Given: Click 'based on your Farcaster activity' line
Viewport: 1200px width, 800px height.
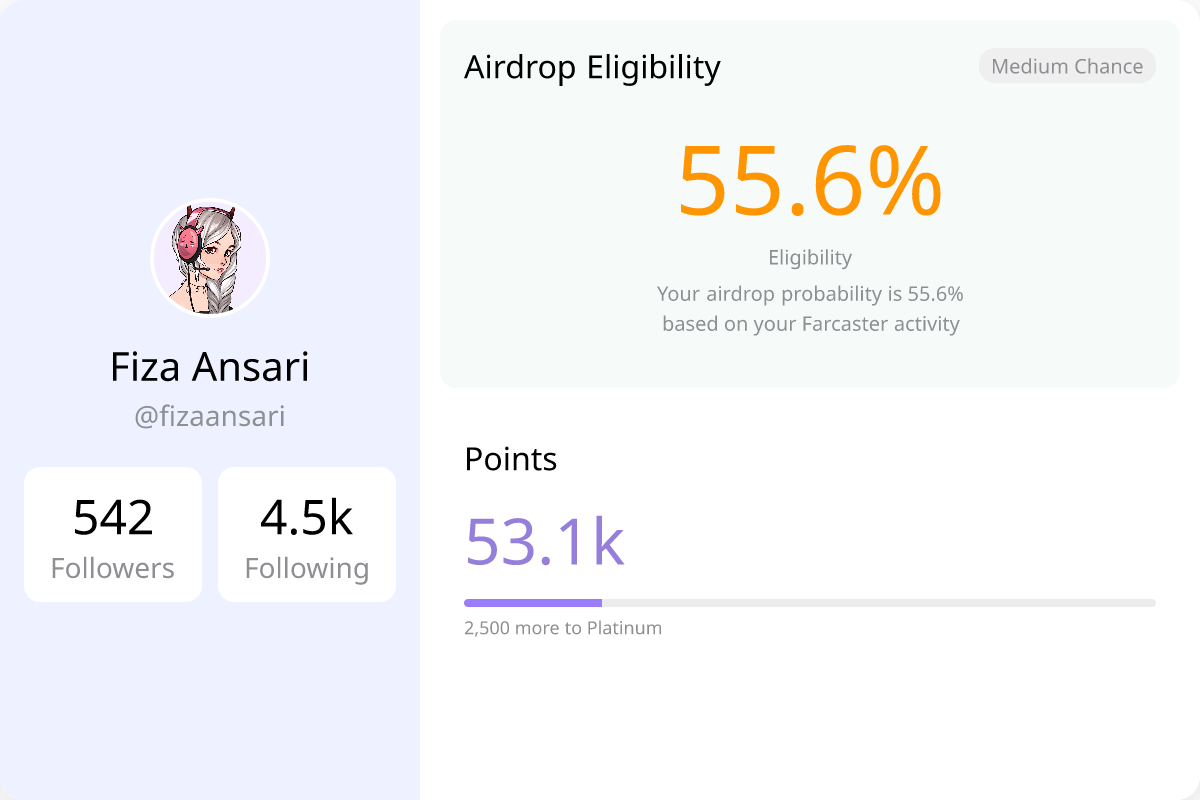Looking at the screenshot, I should 810,324.
